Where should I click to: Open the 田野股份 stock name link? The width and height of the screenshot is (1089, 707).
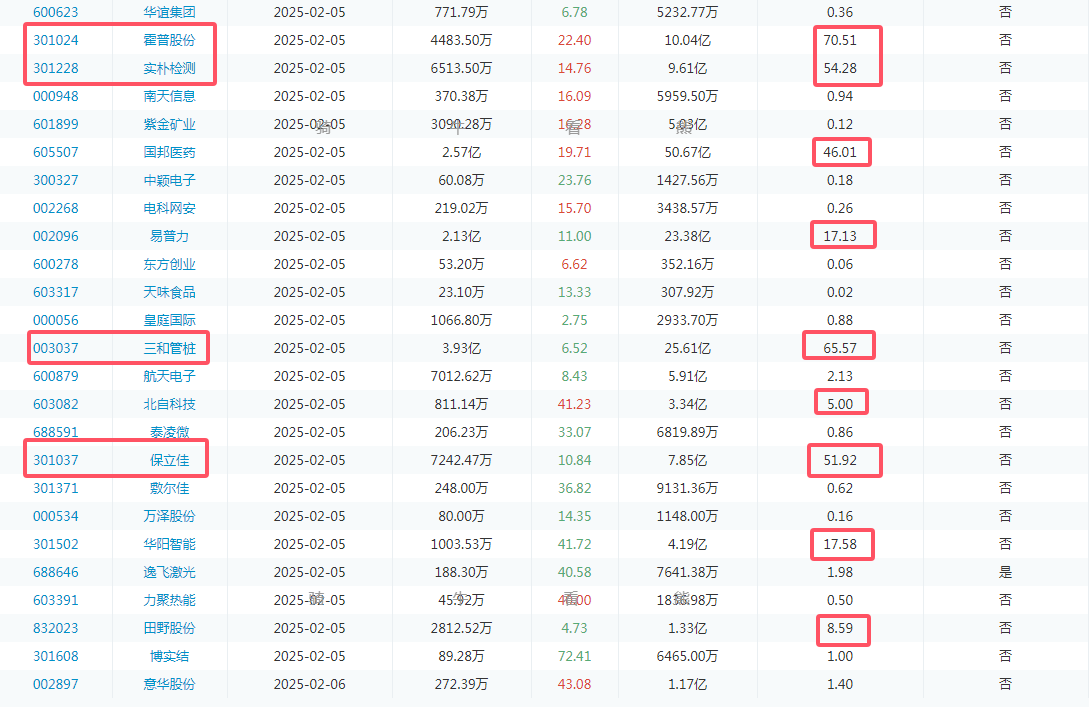click(169, 628)
